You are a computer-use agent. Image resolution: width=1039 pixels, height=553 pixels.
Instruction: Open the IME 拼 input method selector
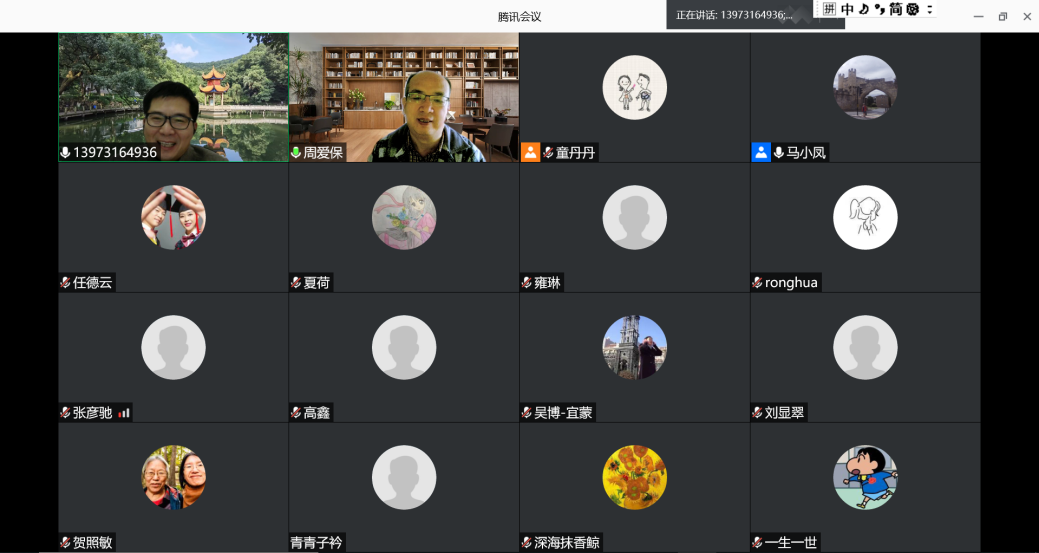click(x=829, y=9)
